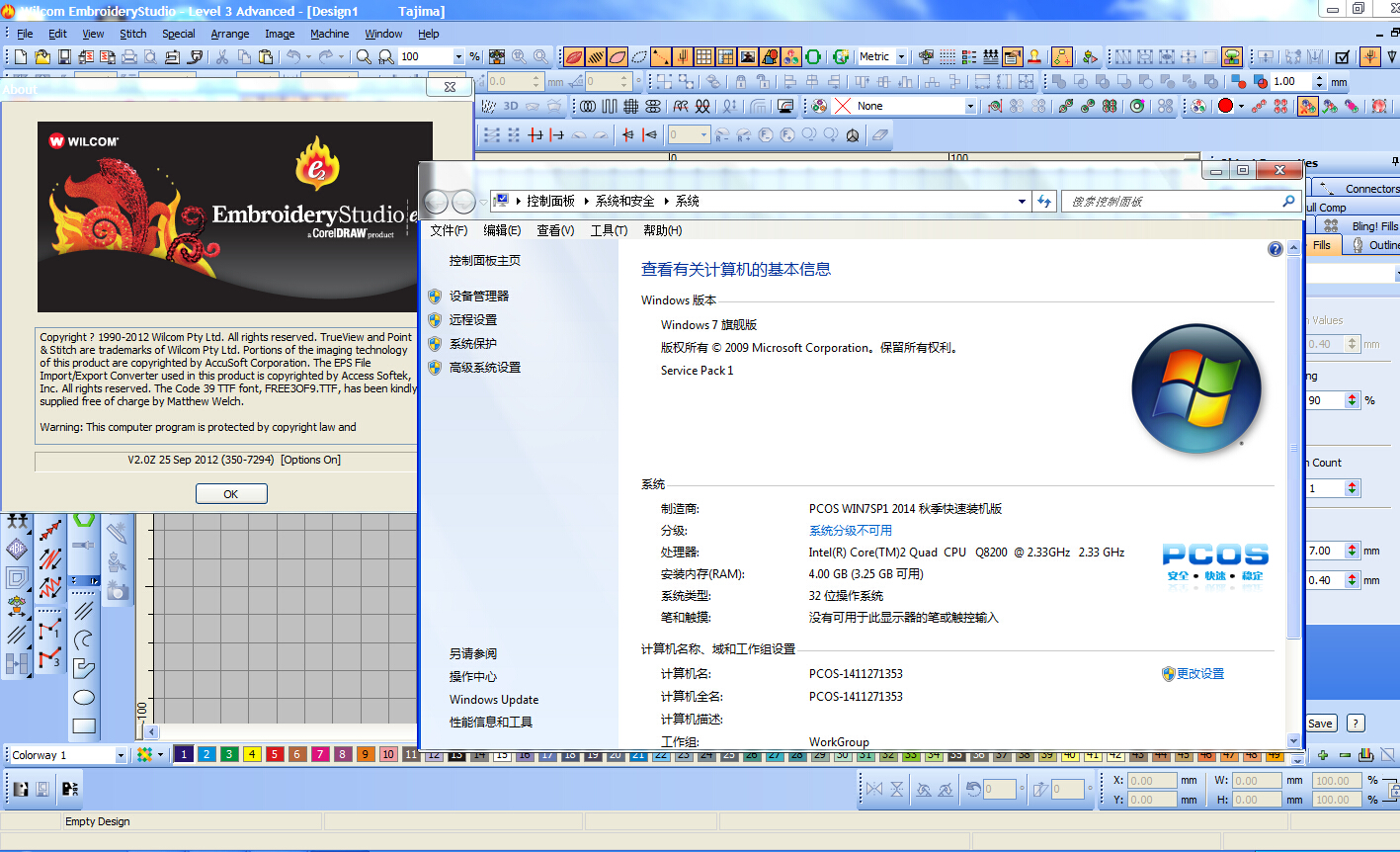Click the 7.00 mm value field
This screenshot has height=852, width=1400.
[x=1324, y=551]
